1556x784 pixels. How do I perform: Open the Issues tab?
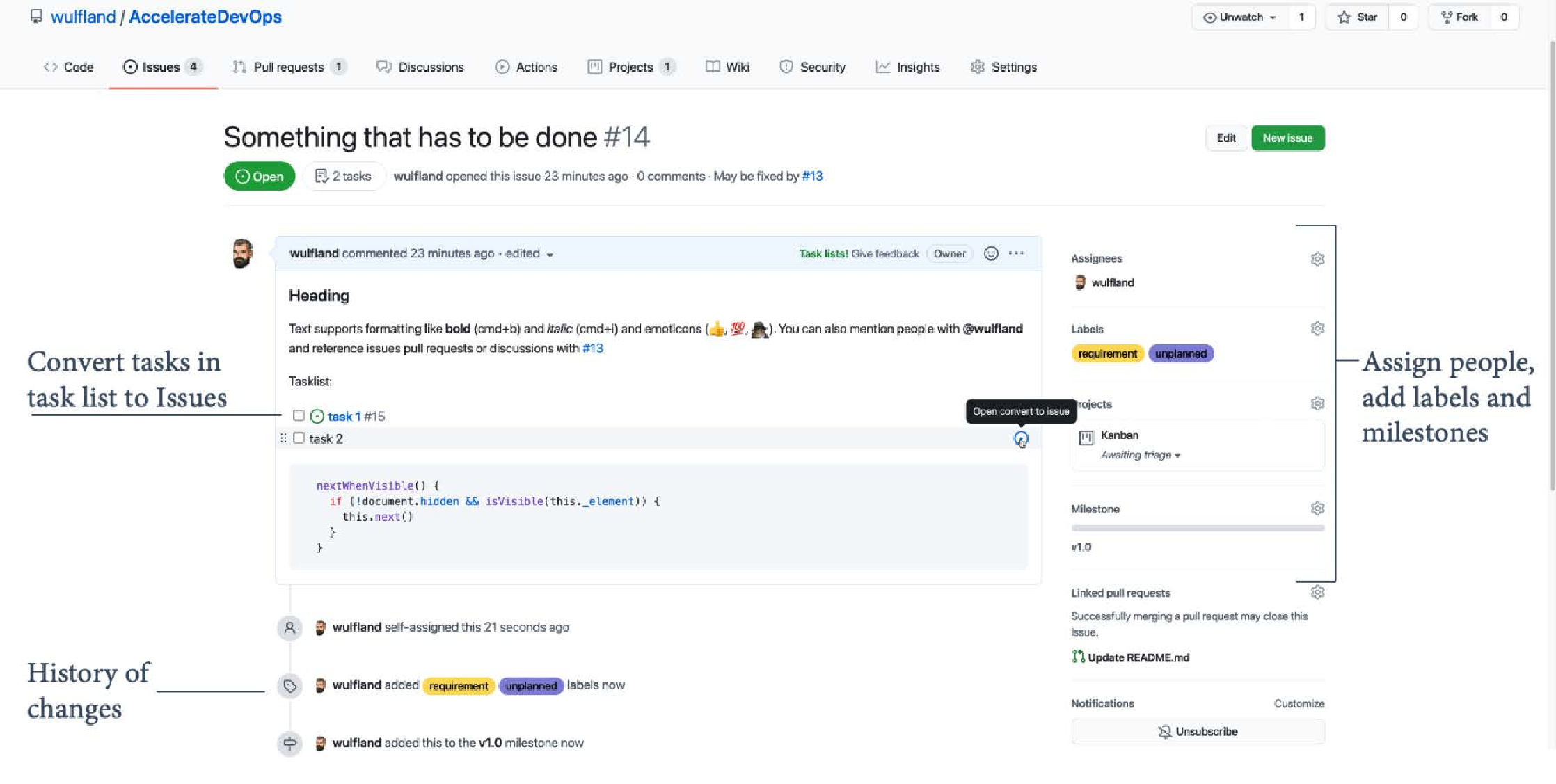tap(163, 67)
